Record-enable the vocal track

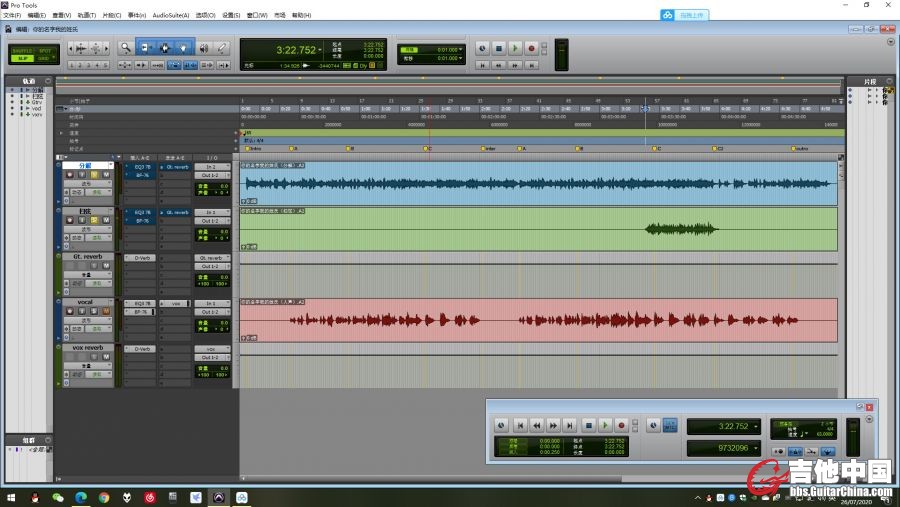coord(70,311)
